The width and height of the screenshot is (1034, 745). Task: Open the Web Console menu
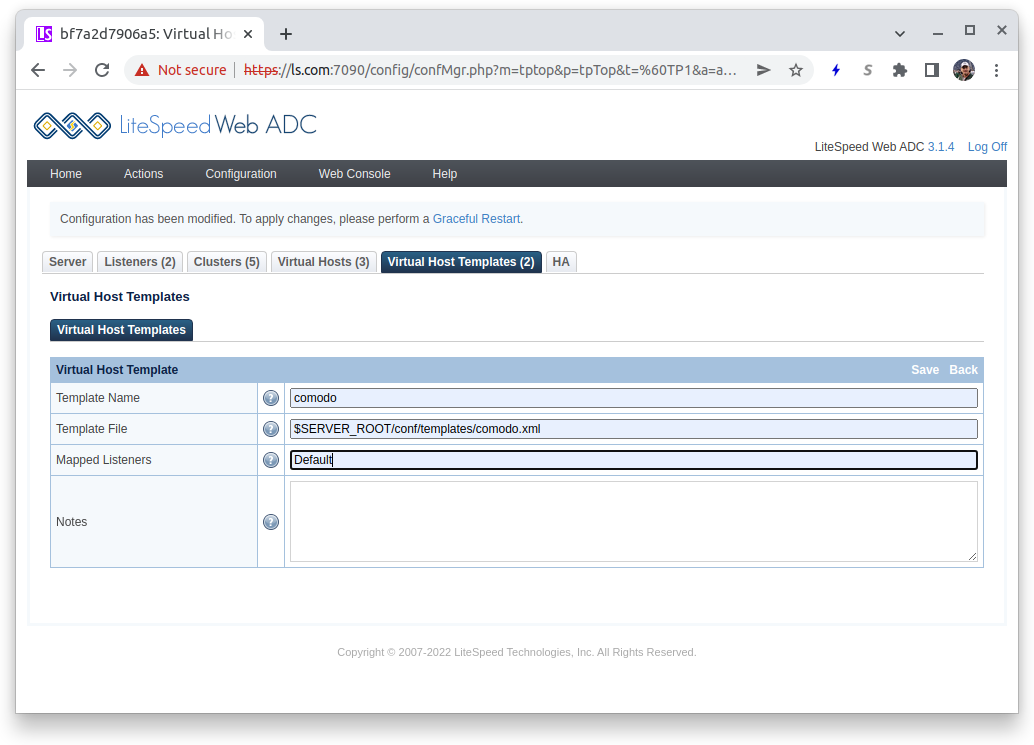coord(354,174)
